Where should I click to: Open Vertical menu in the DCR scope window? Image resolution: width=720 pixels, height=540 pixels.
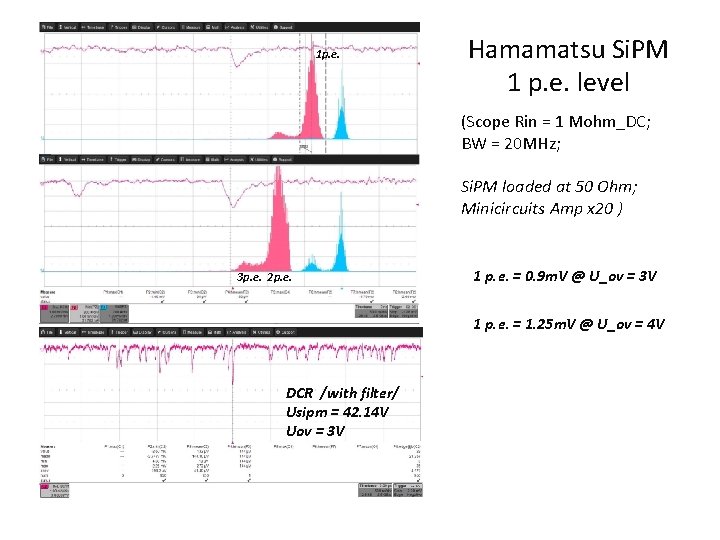(x=68, y=332)
